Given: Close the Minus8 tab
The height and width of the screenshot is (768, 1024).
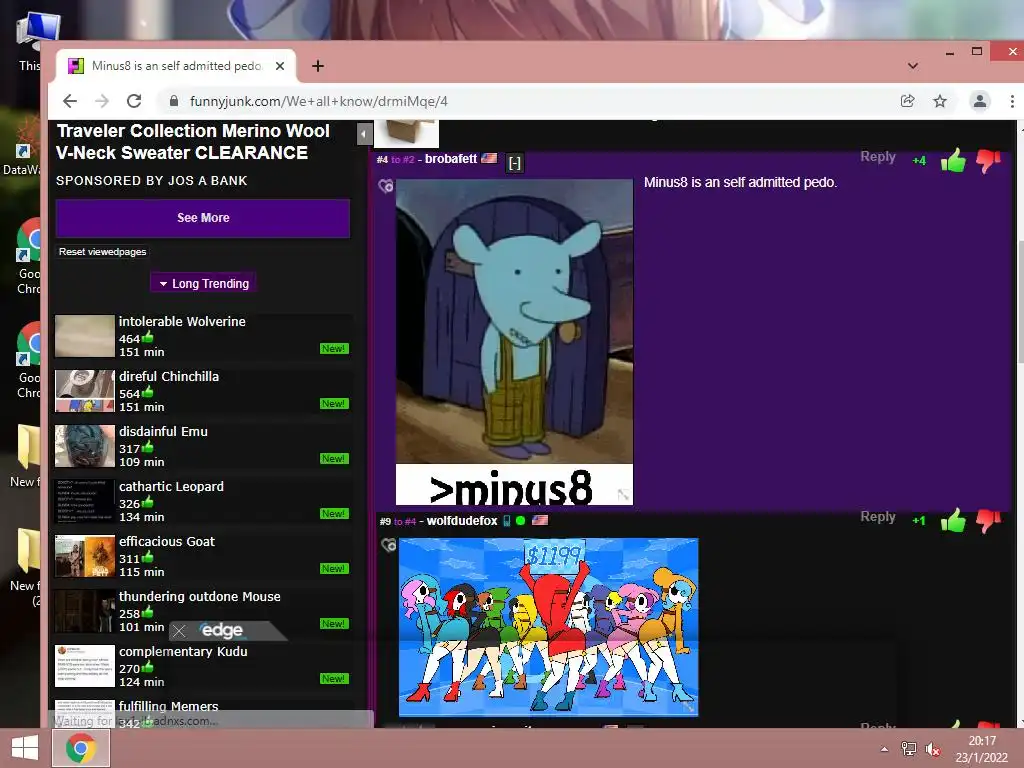Looking at the screenshot, I should [280, 66].
